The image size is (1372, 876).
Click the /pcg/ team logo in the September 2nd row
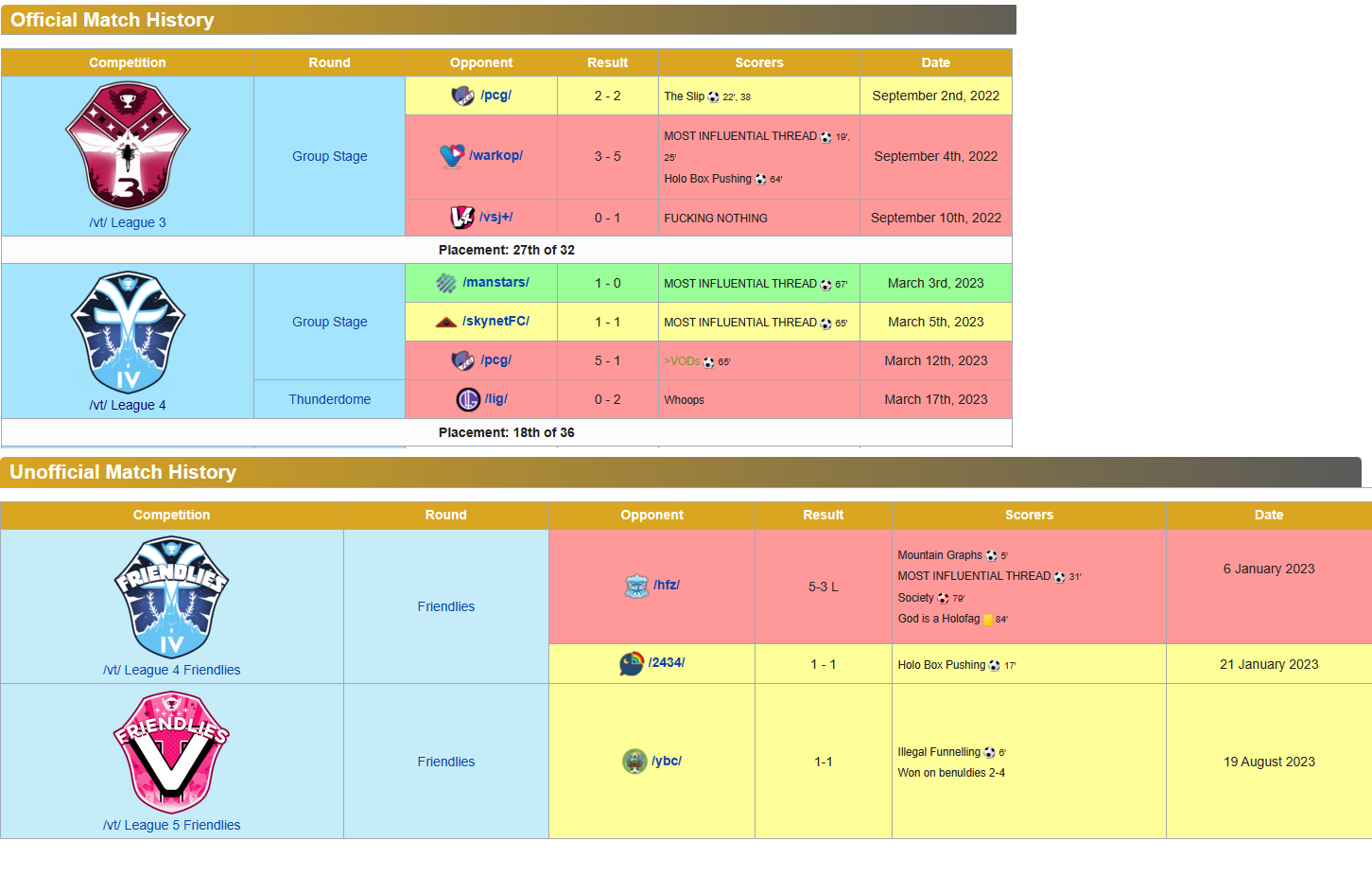[463, 96]
